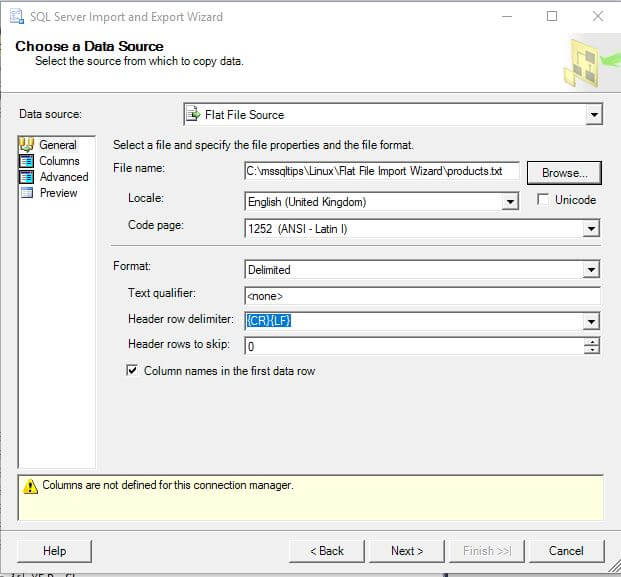Click the Flat File Source icon
621x577 pixels.
pyautogui.click(x=193, y=114)
